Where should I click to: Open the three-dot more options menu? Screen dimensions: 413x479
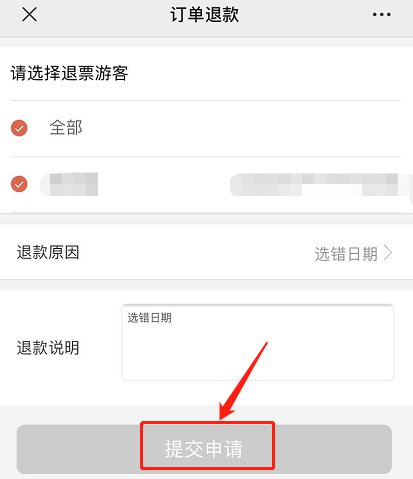[x=382, y=15]
